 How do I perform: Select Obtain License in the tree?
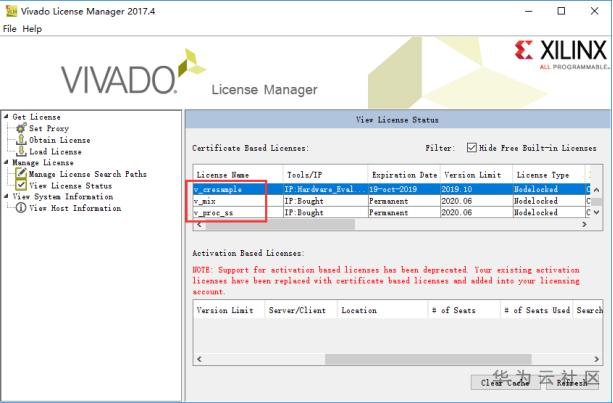click(59, 140)
